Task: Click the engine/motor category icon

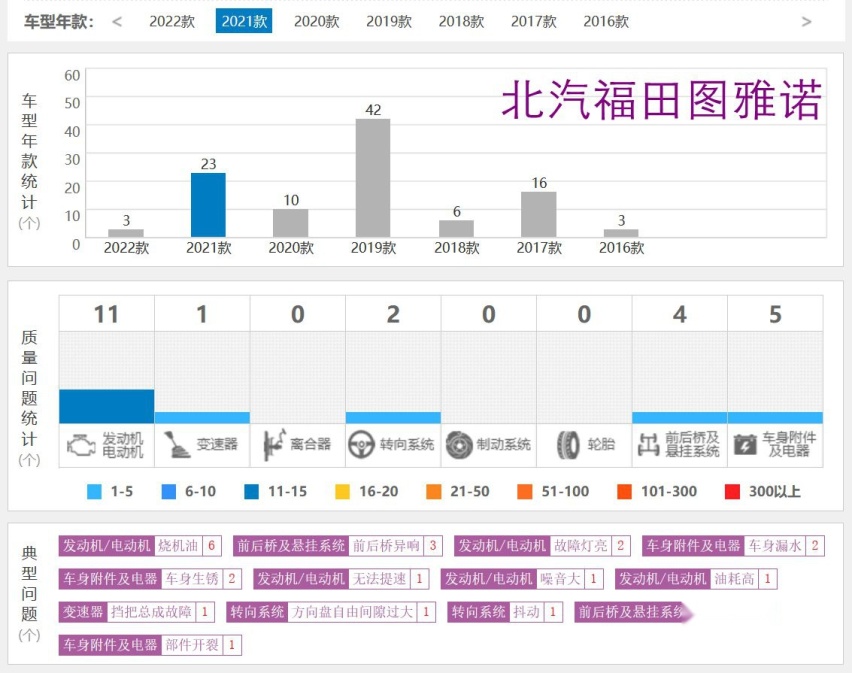Action: [x=82, y=445]
